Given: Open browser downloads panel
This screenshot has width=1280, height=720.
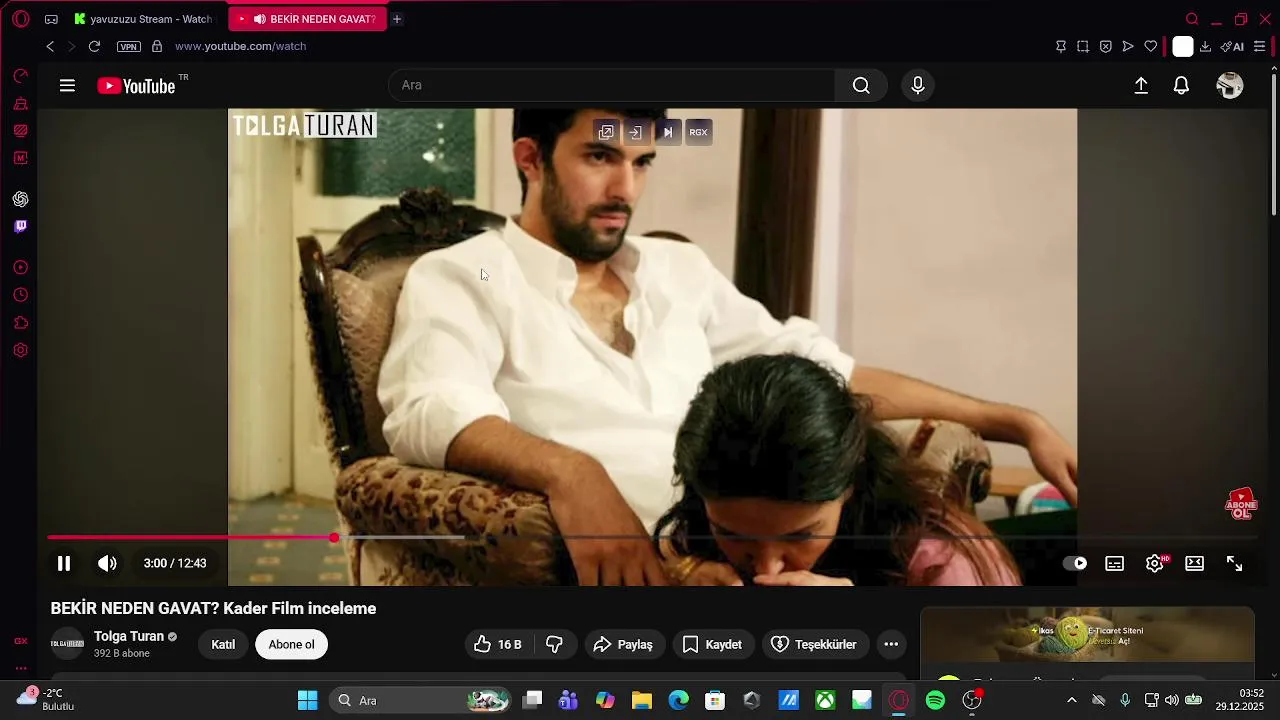Looking at the screenshot, I should pos(1205,46).
